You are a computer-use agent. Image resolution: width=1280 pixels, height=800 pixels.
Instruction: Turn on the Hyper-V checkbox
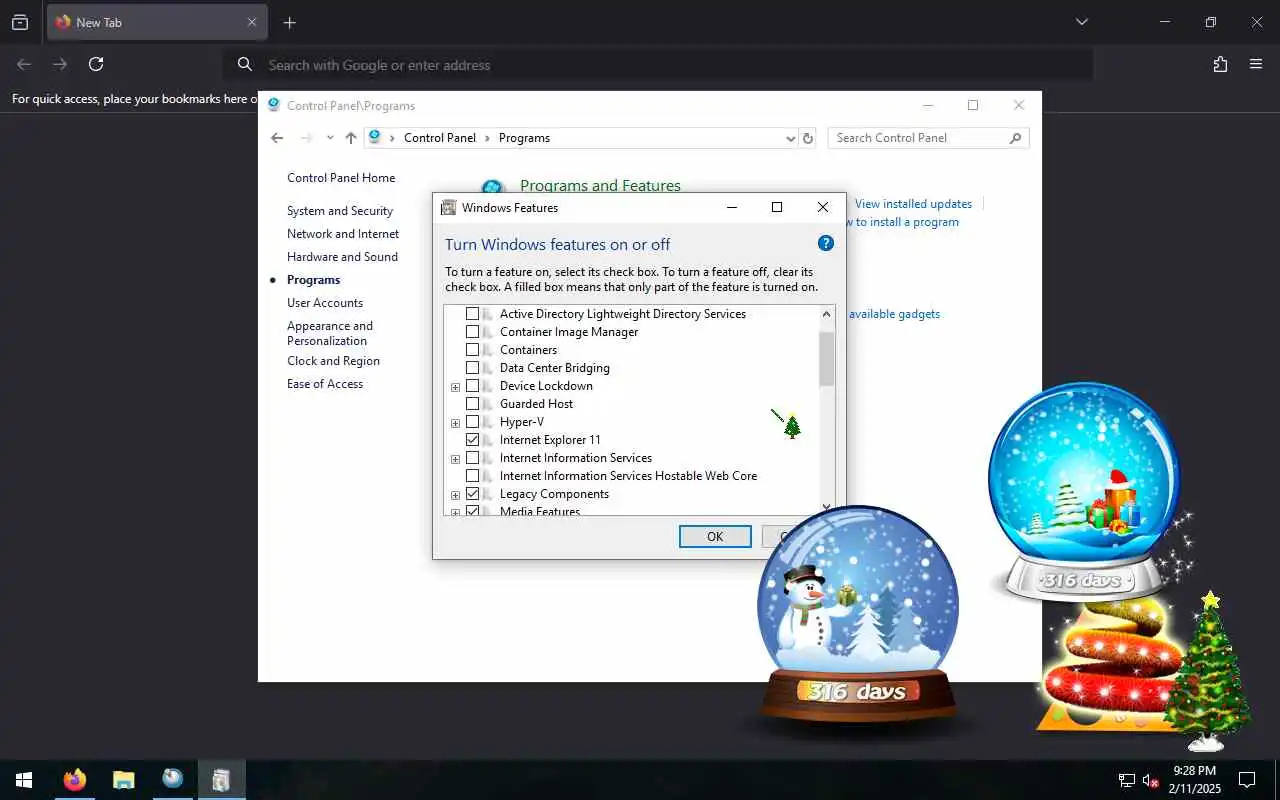click(x=473, y=422)
